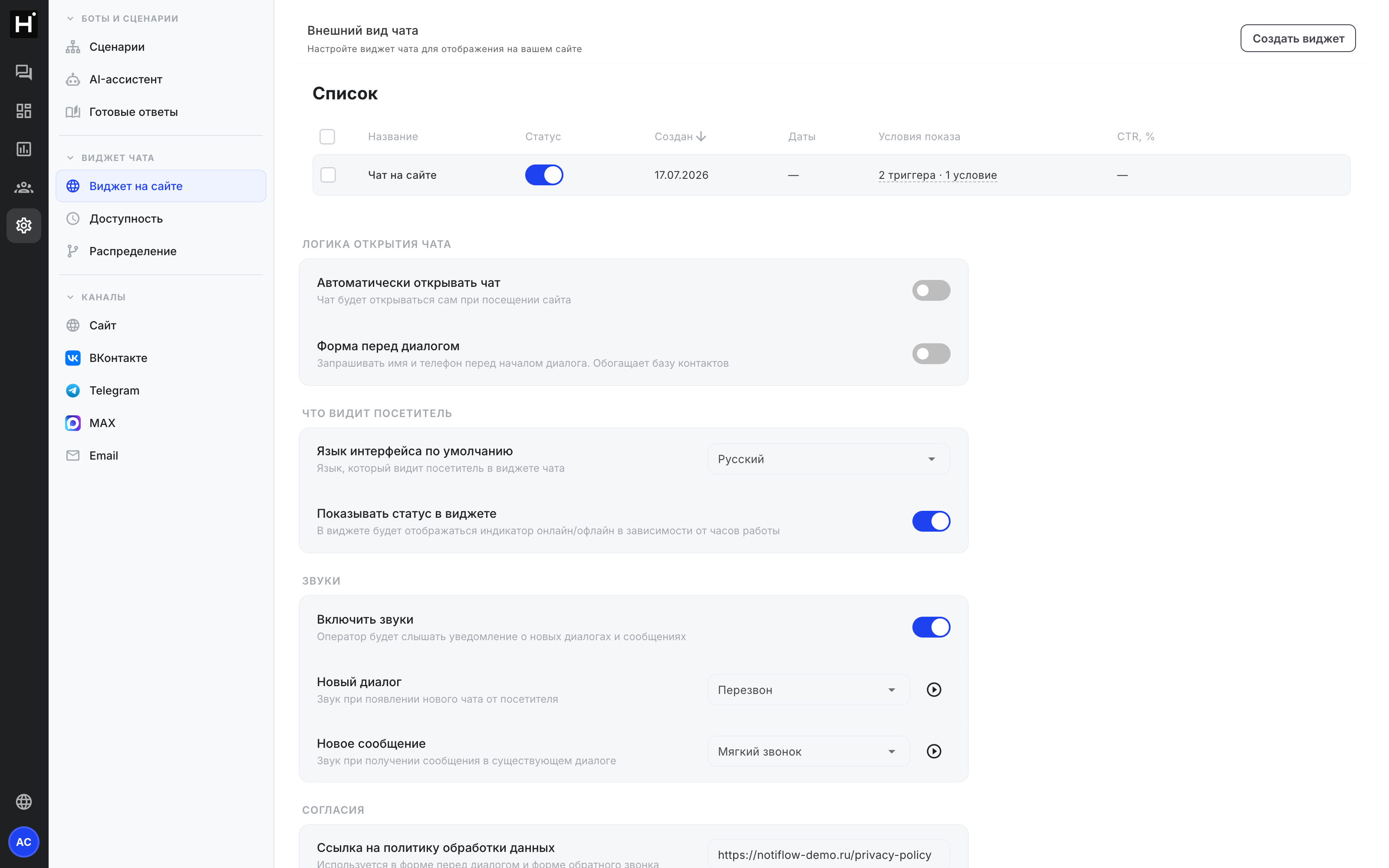Screen dimensions: 1389x868
Task: Enable Автоматически открывать чат switch
Action: click(931, 290)
